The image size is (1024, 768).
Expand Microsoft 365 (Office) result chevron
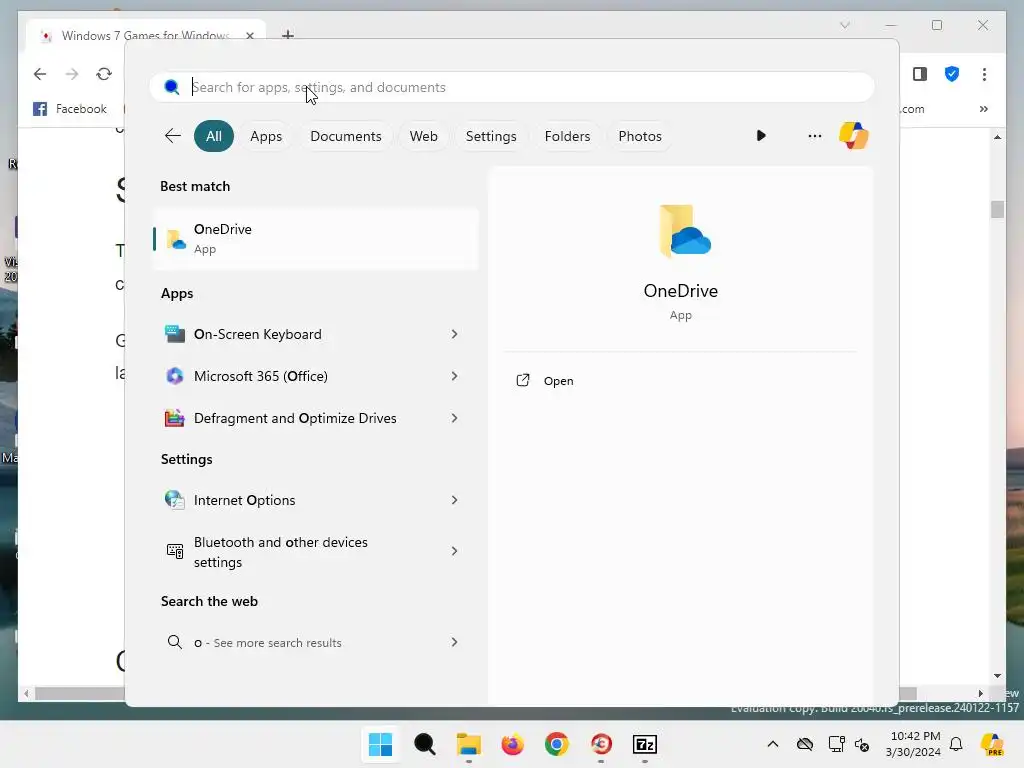pos(455,376)
